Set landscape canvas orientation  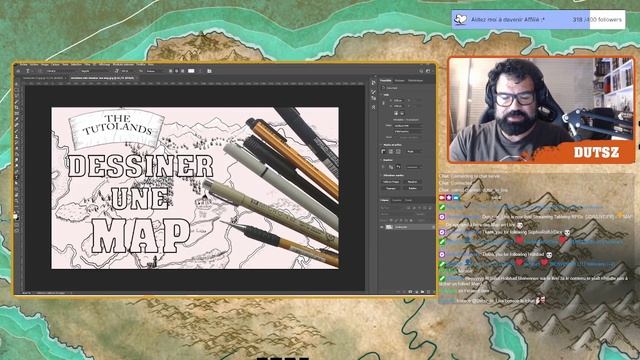pyautogui.click(x=402, y=113)
